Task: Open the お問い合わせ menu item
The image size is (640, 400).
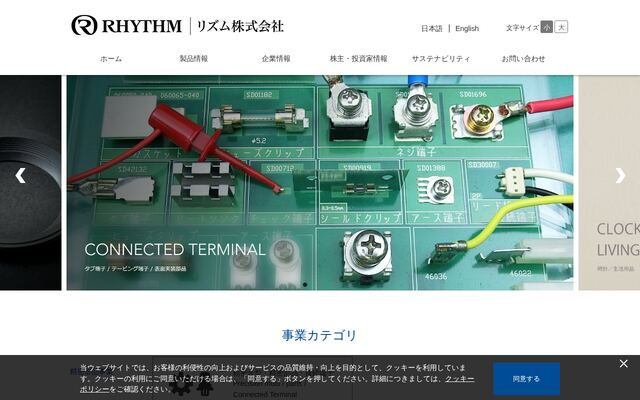Action: [523, 59]
